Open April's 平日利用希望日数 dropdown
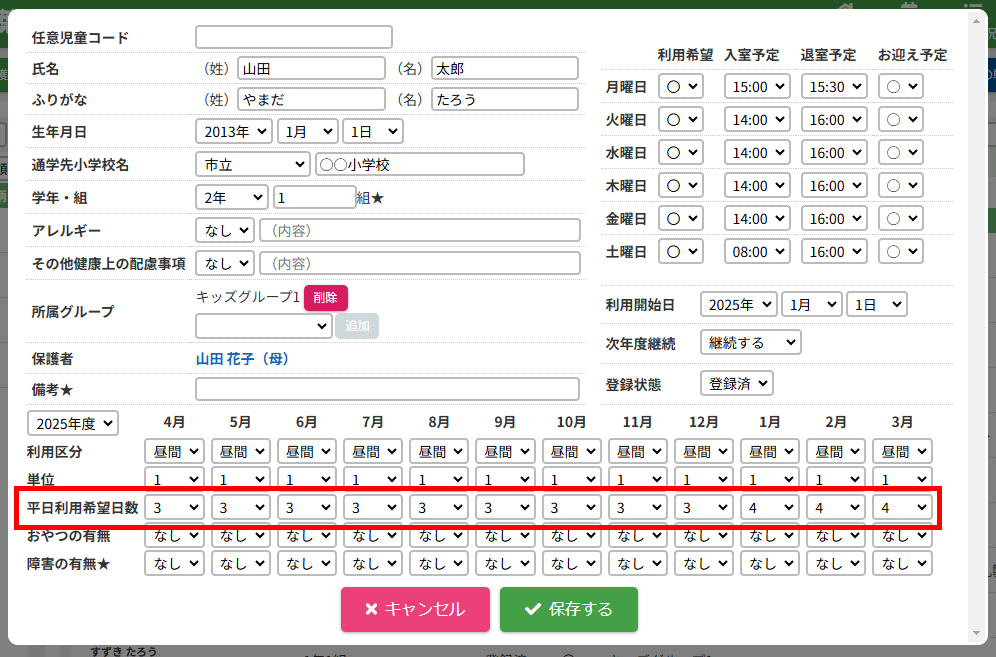This screenshot has height=657, width=996. [x=175, y=508]
